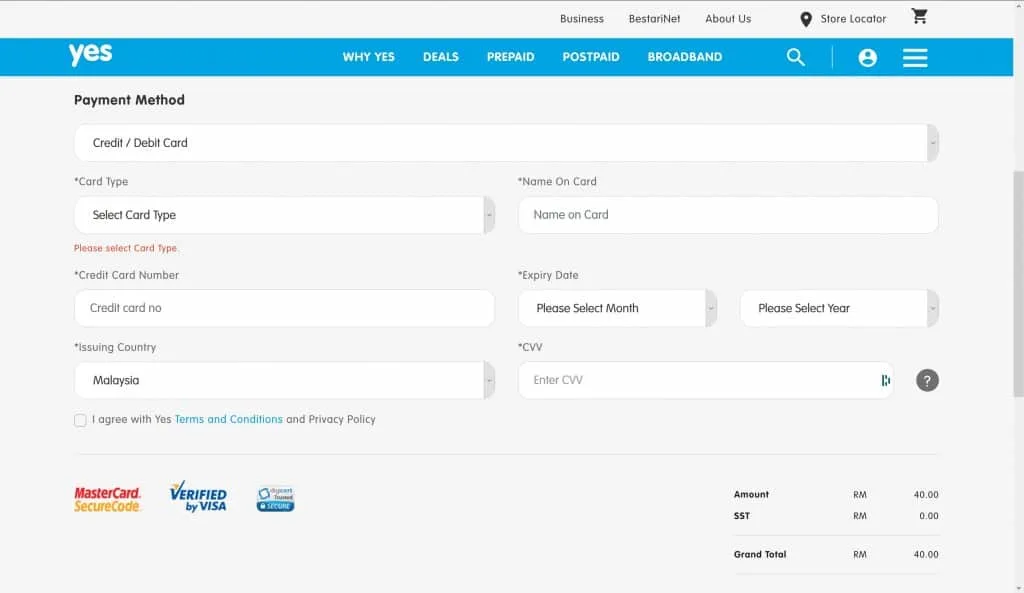Focus the Name on Card field
The image size is (1024, 593).
[x=727, y=215]
